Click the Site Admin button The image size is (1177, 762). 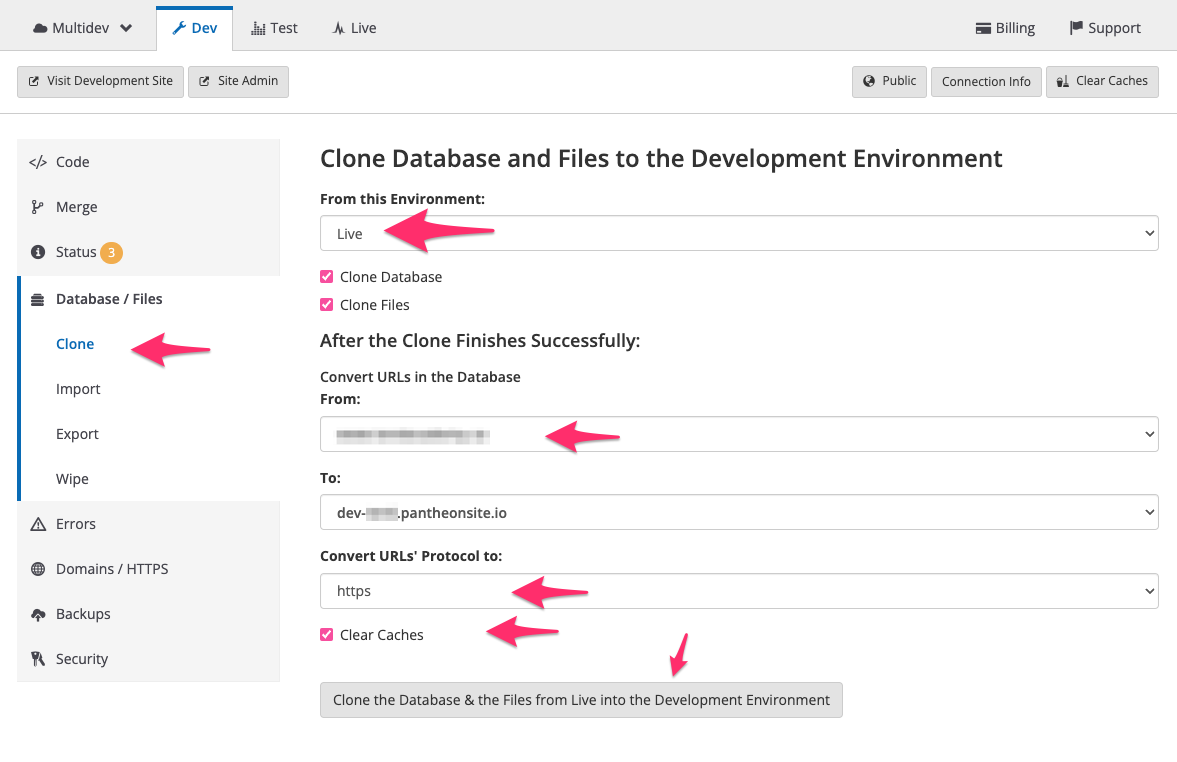click(x=239, y=81)
